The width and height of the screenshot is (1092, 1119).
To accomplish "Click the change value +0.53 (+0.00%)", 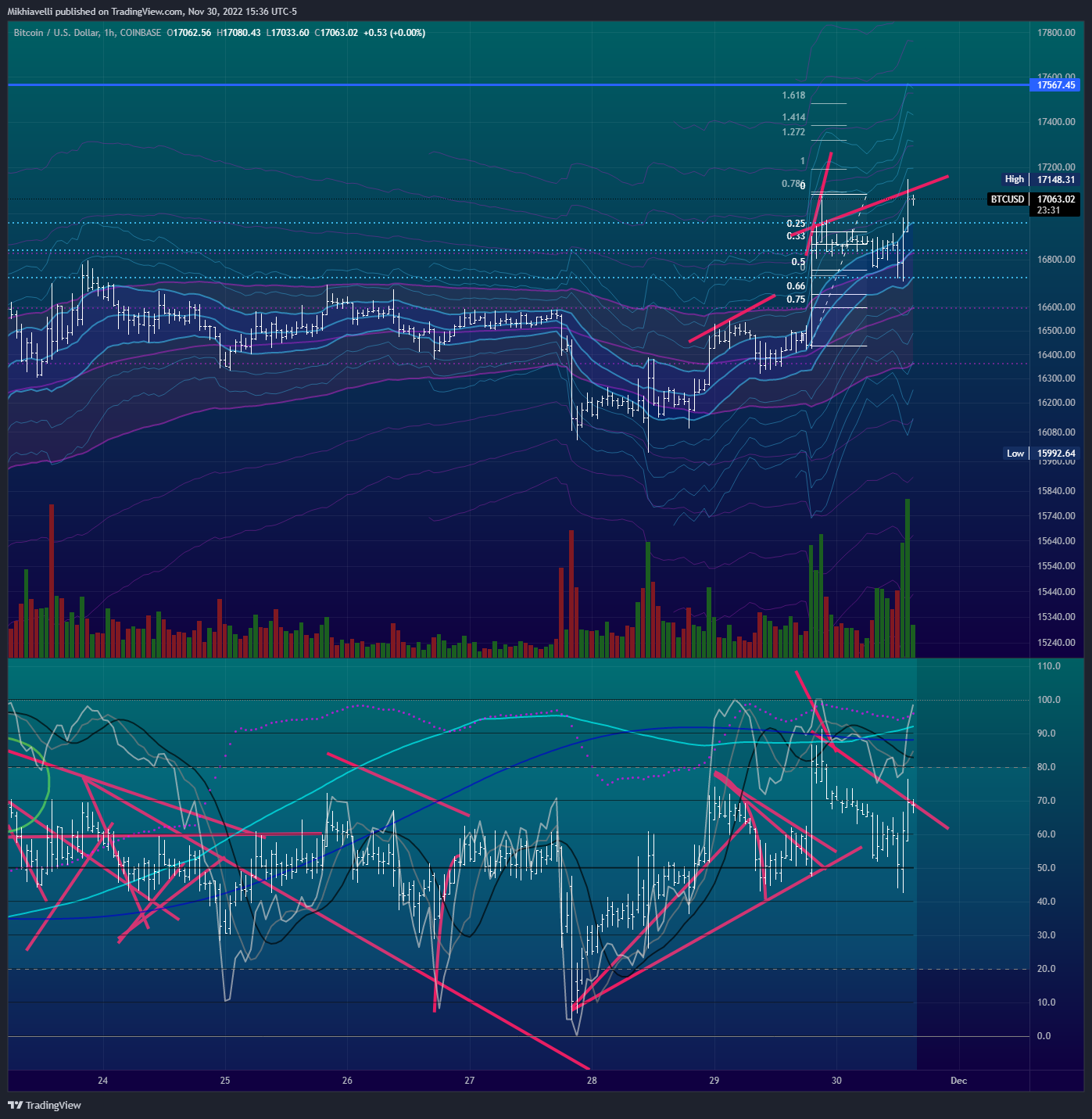I will 395,33.
